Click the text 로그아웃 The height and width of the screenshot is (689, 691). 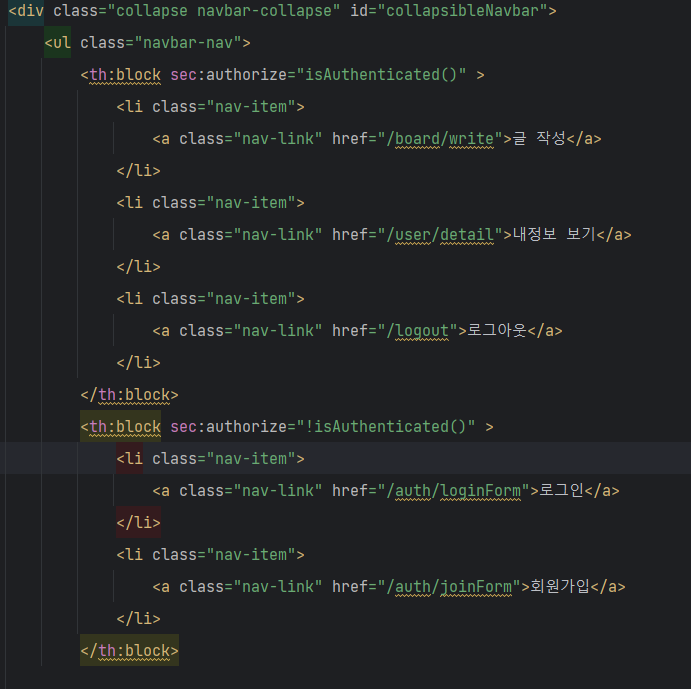click(x=497, y=330)
